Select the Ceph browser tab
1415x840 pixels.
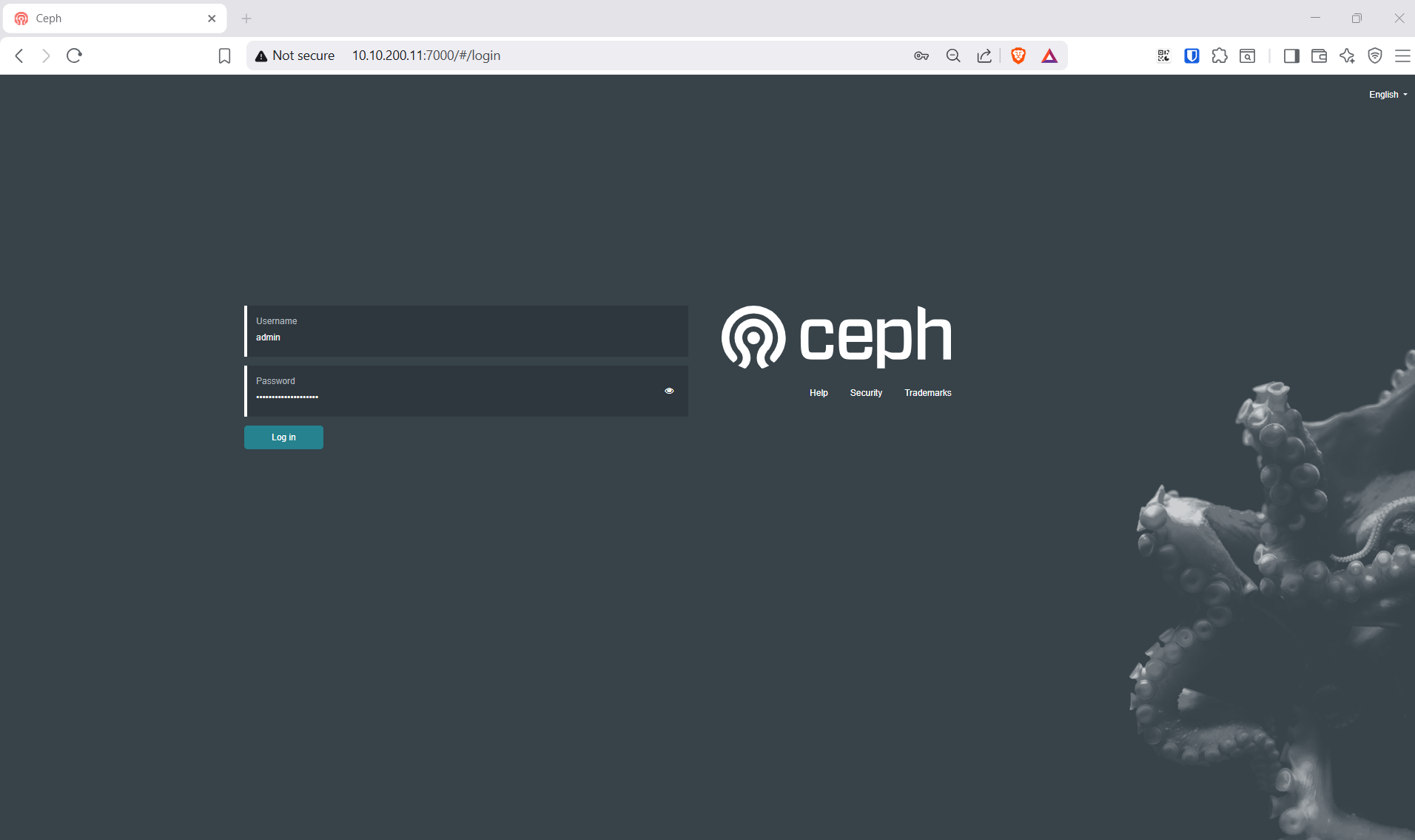[x=115, y=19]
